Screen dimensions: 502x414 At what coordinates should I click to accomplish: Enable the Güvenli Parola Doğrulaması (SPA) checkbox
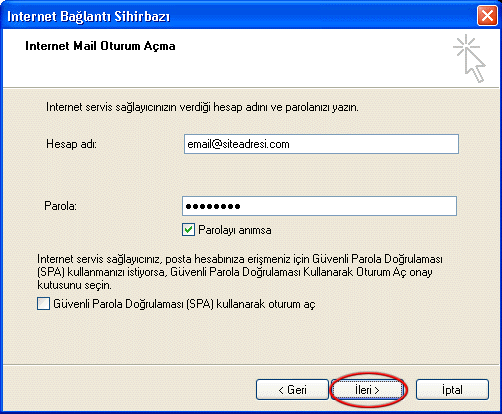43,304
